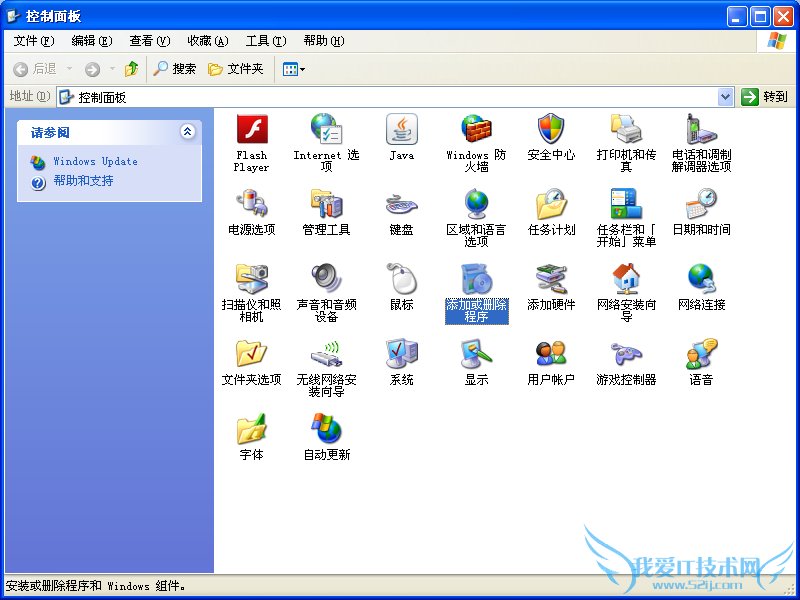This screenshot has width=800, height=600.
Task: Click the forward arrow toolbar button
Action: point(92,69)
